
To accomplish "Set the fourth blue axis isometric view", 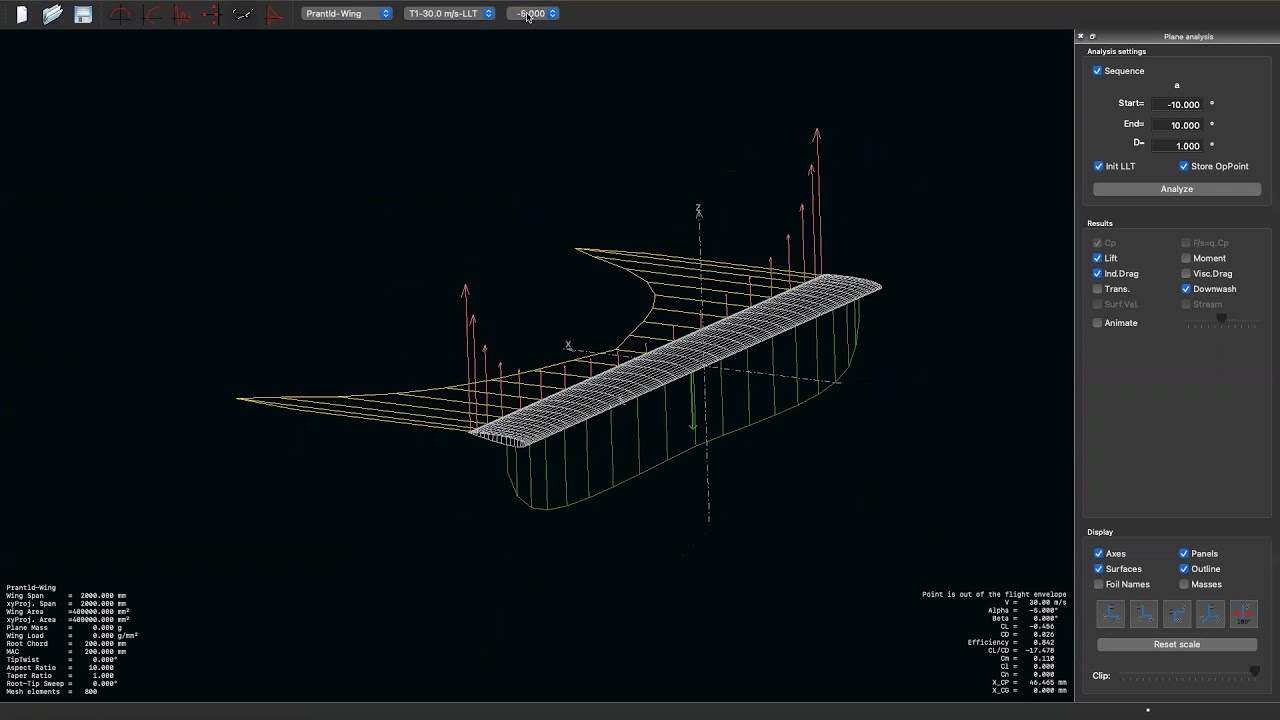I will [x=1210, y=614].
